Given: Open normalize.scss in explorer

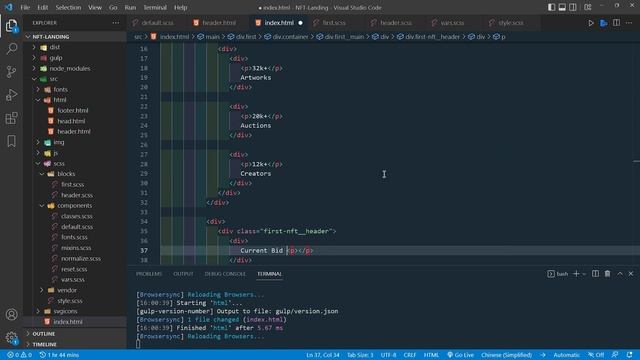Looking at the screenshot, I should coord(80,259).
